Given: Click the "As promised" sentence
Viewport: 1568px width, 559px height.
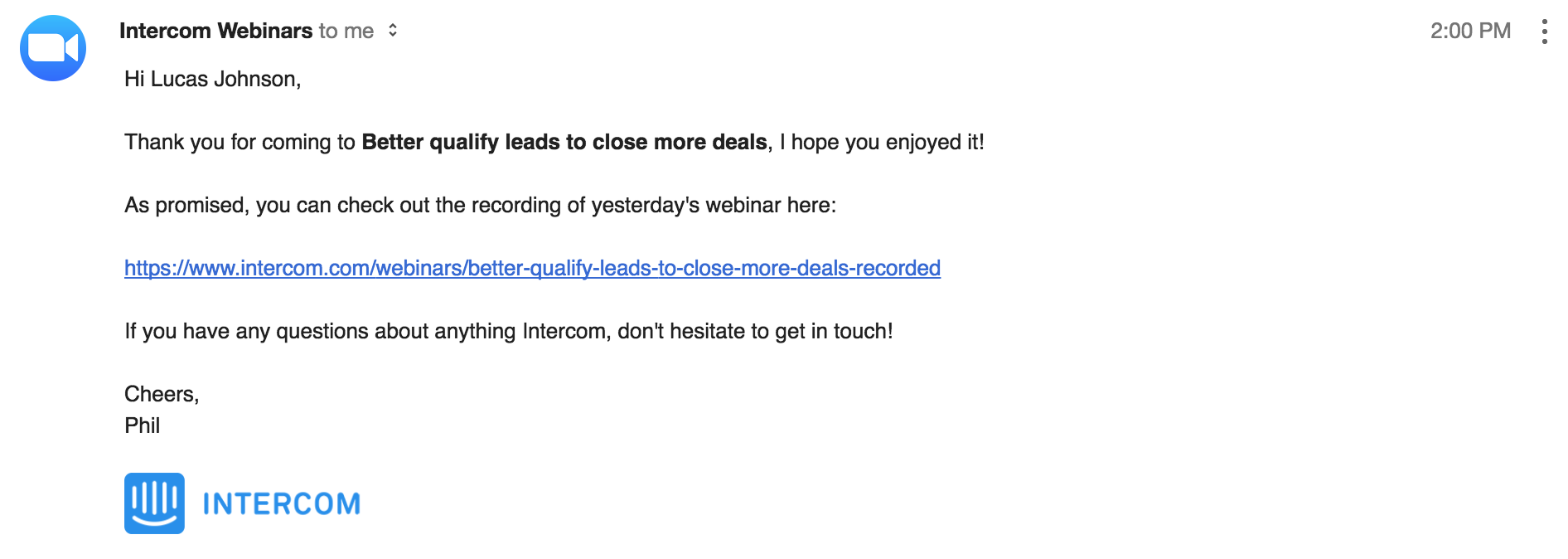Looking at the screenshot, I should click(481, 205).
